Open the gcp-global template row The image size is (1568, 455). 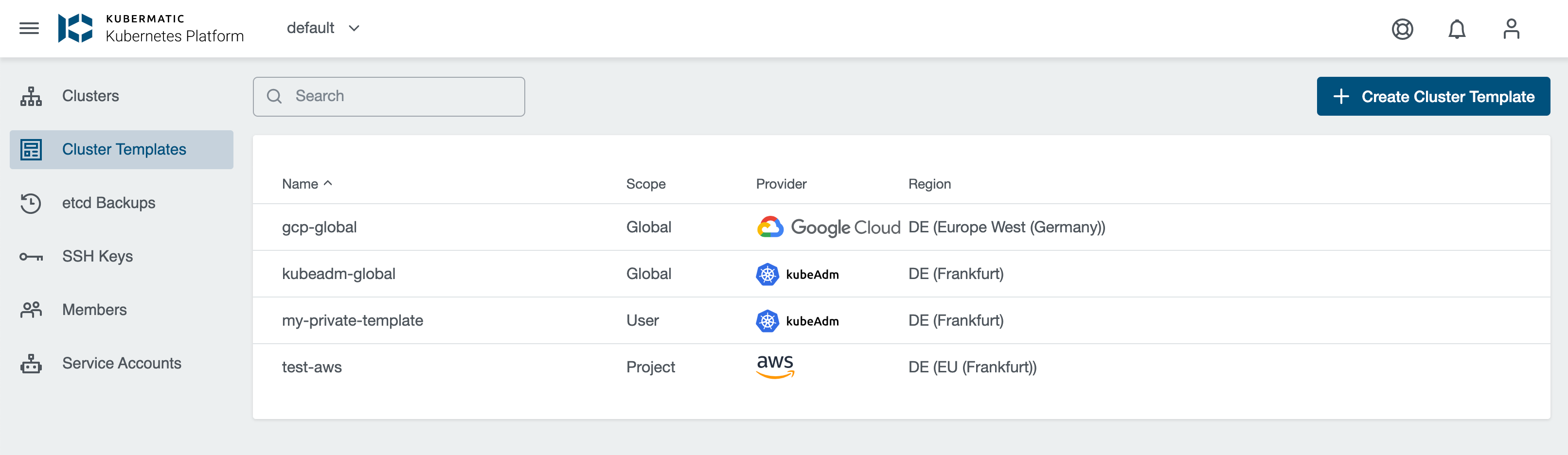(x=320, y=227)
